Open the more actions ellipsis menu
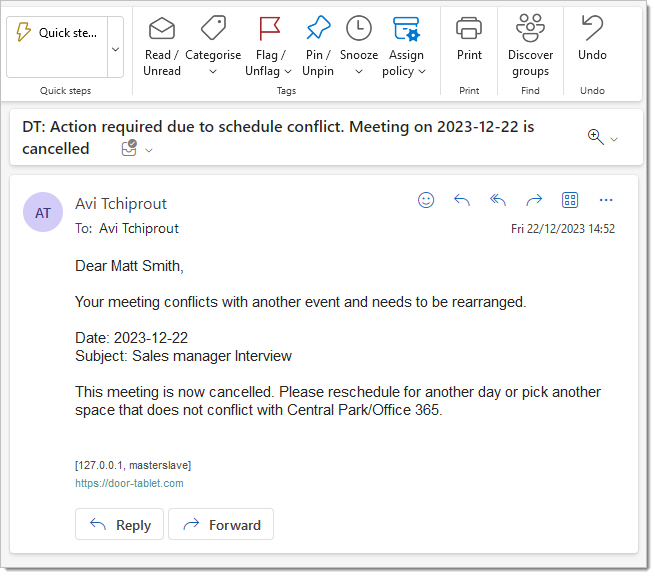This screenshot has height=576, width=655. pos(606,200)
